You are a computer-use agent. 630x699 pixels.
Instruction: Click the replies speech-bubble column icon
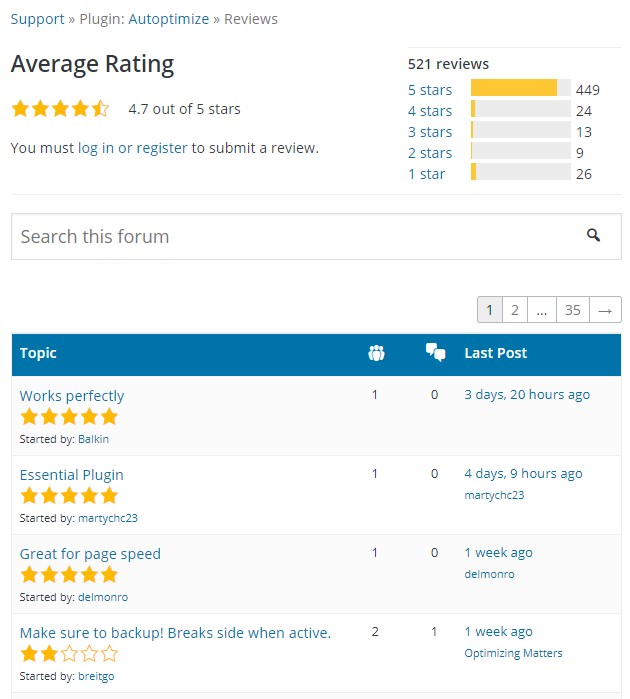435,352
